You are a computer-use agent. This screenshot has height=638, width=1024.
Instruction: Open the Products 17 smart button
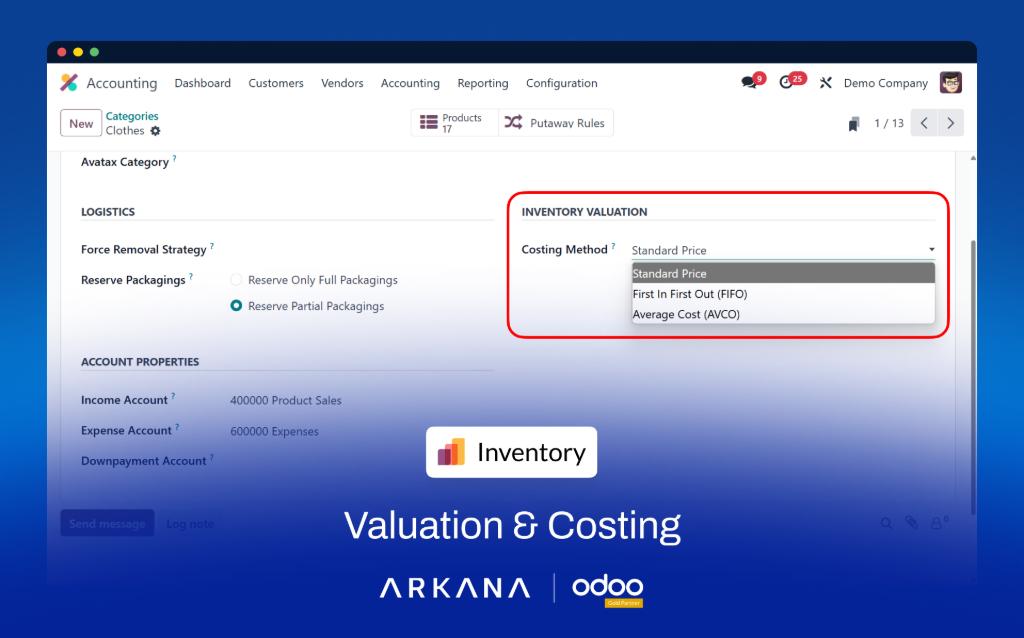tap(455, 123)
